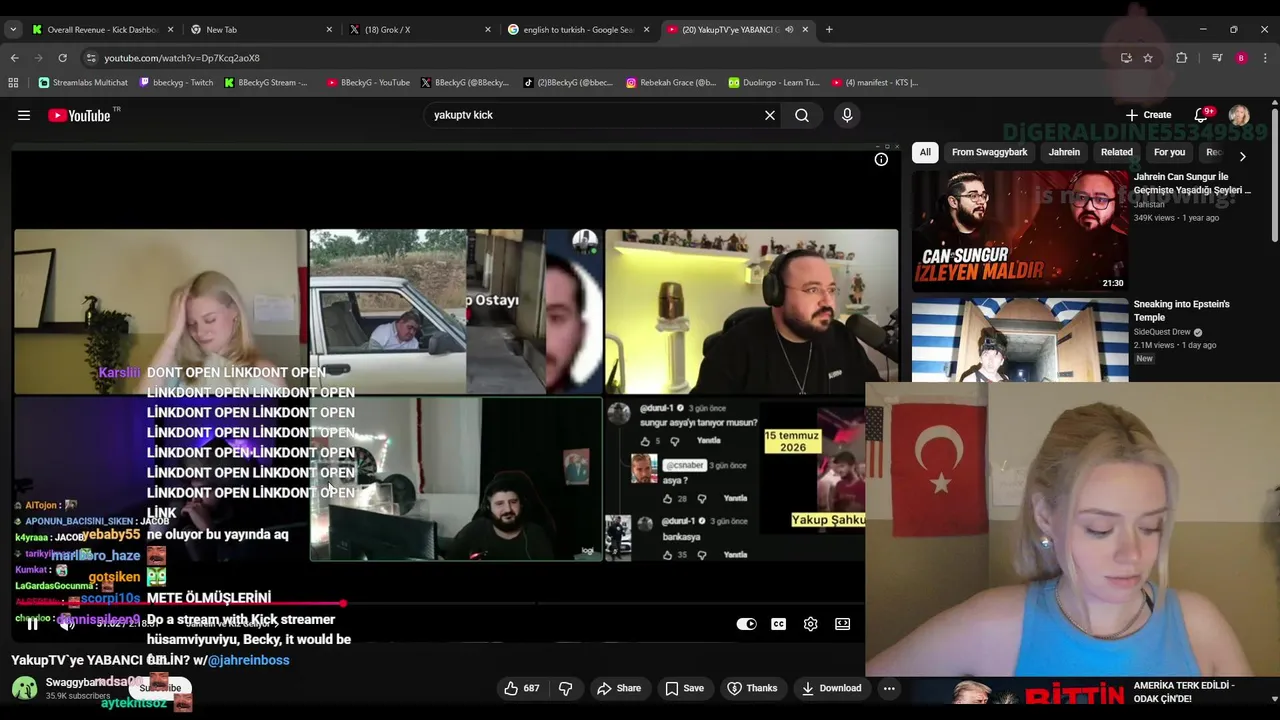Start voice search with the microphone
This screenshot has height=720, width=1280.
(x=847, y=115)
